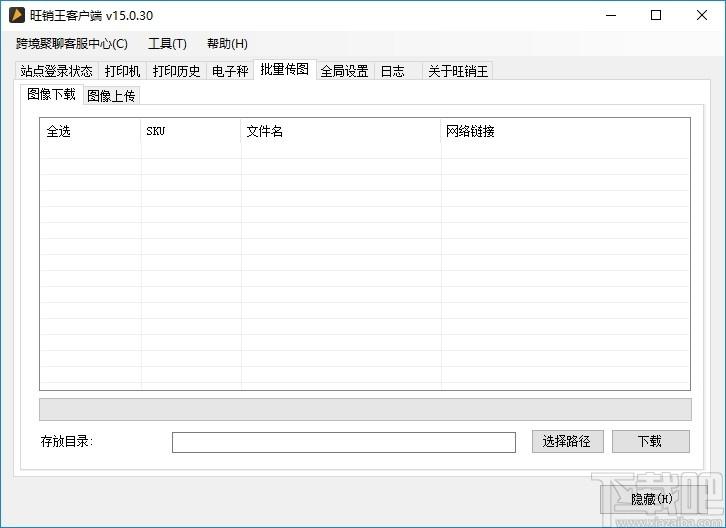Show the 关于旺销王 tab

(457, 71)
